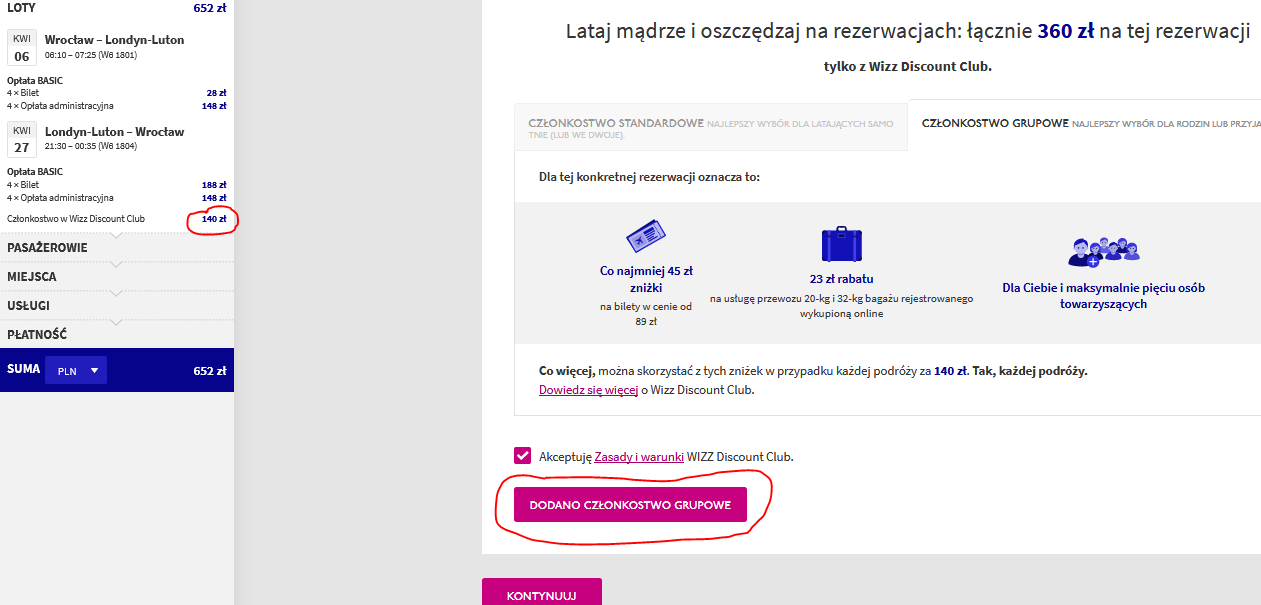The image size is (1261, 605).
Task: Click the 21:30 – 00:35 (W6 1804) flight time
Action: [91, 147]
